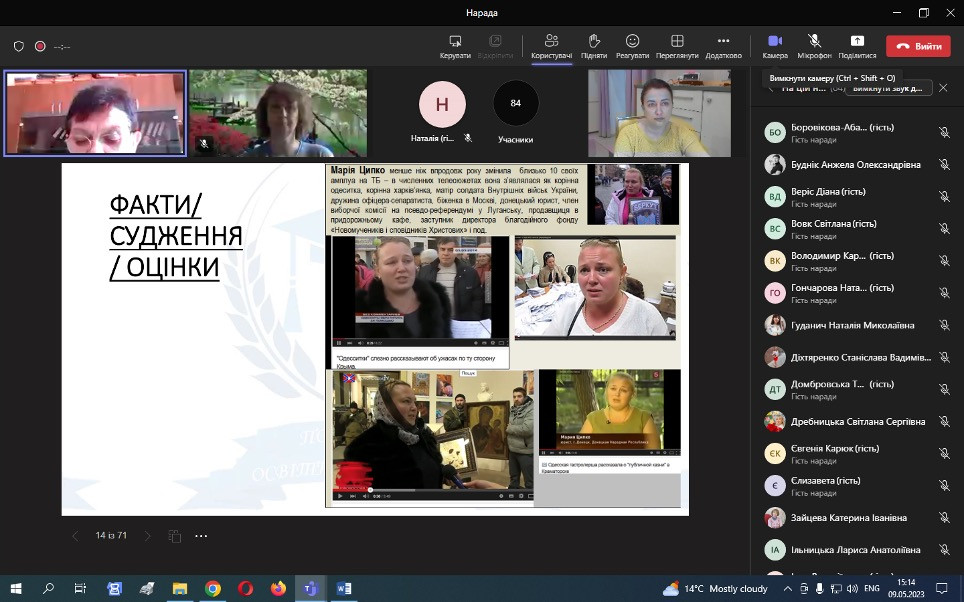964x602 pixels.
Task: Click the Вимкнути звук mute all button
Action: point(889,88)
